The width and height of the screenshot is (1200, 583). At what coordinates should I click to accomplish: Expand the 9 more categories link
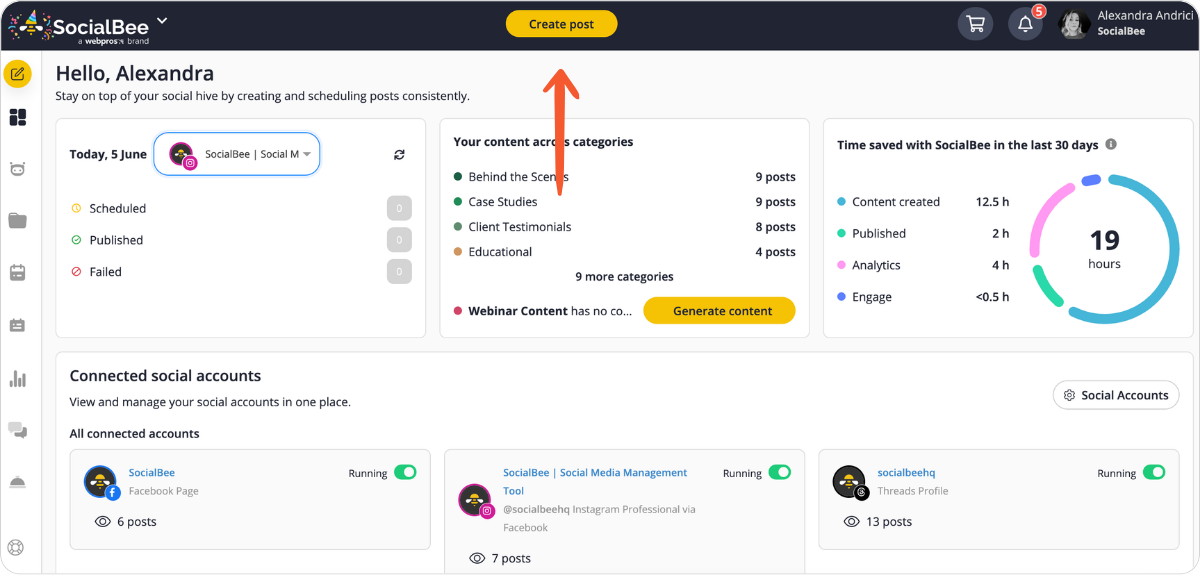(x=624, y=276)
